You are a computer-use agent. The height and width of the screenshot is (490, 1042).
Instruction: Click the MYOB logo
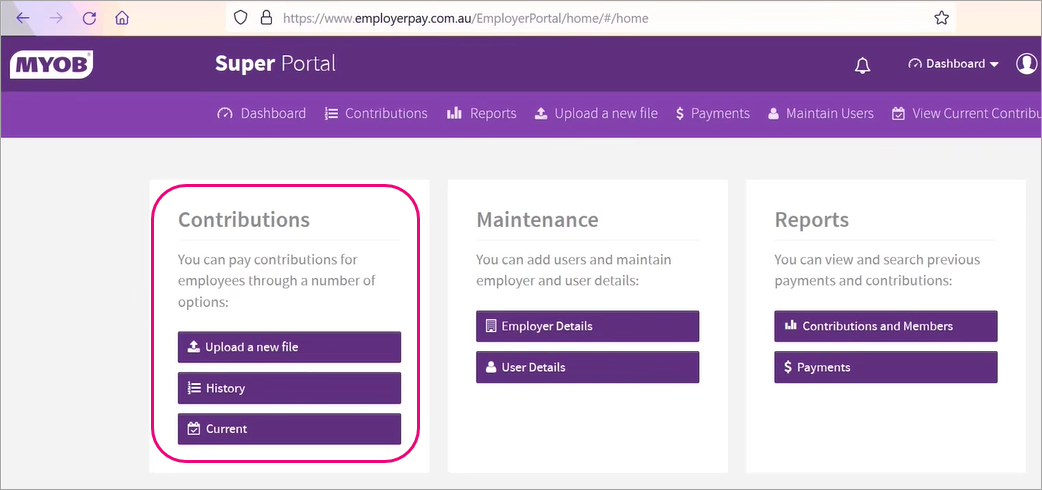pos(52,65)
